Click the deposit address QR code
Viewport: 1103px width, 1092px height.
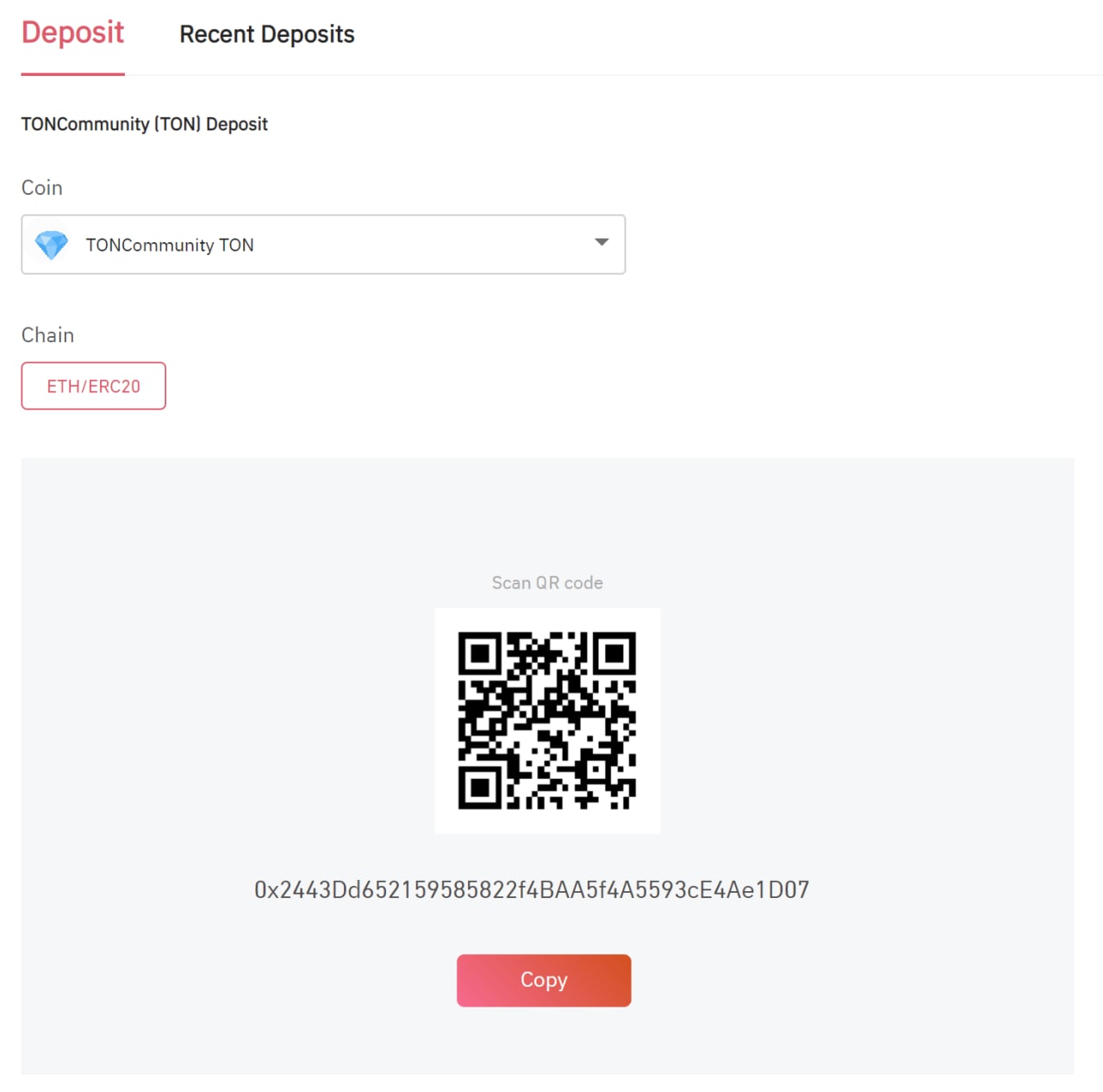click(547, 721)
